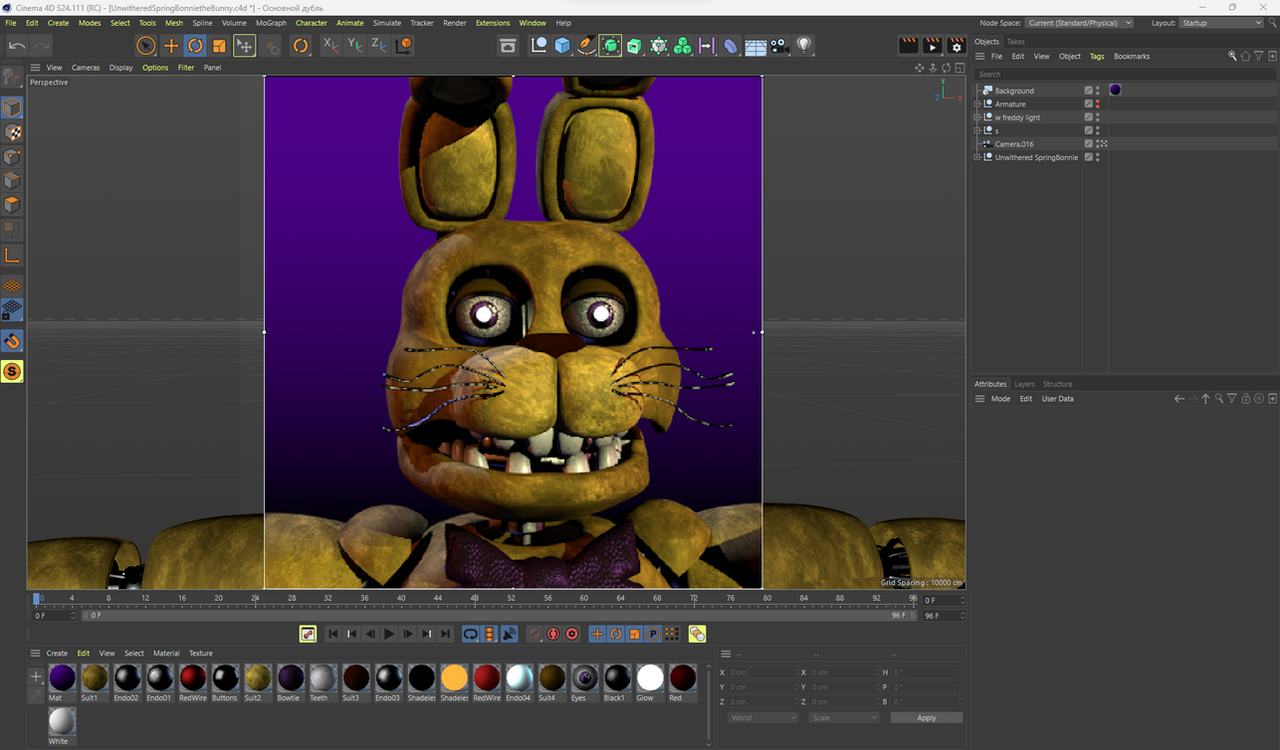The height and width of the screenshot is (750, 1280).
Task: Switch to the Takes tab
Action: pos(1016,42)
